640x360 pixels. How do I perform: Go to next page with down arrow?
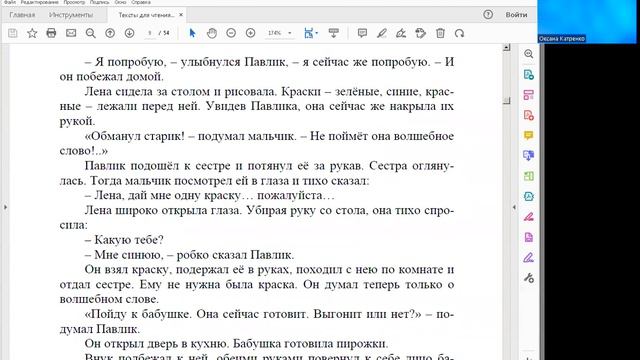[x=129, y=33]
